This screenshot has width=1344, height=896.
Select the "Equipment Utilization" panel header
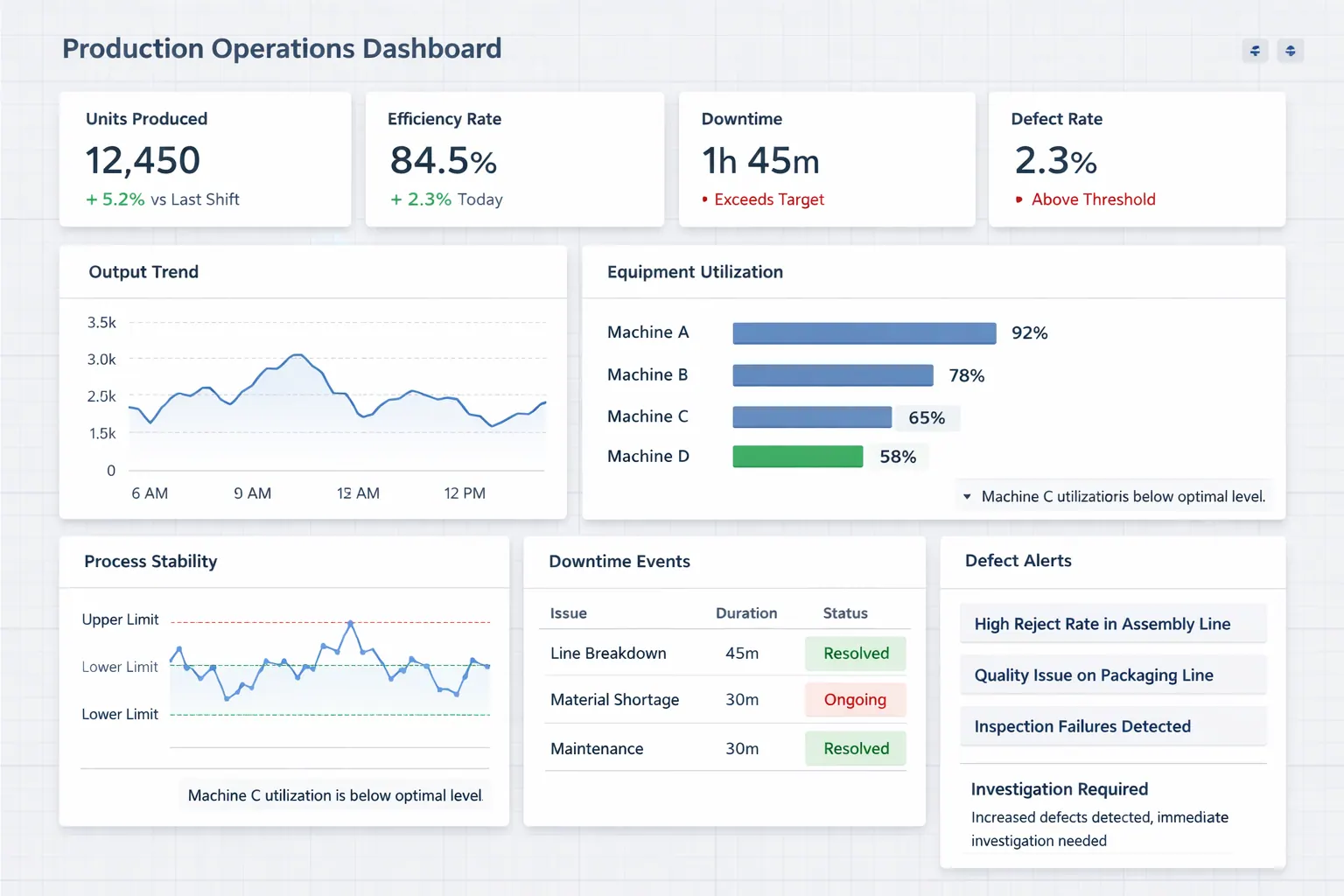[695, 271]
